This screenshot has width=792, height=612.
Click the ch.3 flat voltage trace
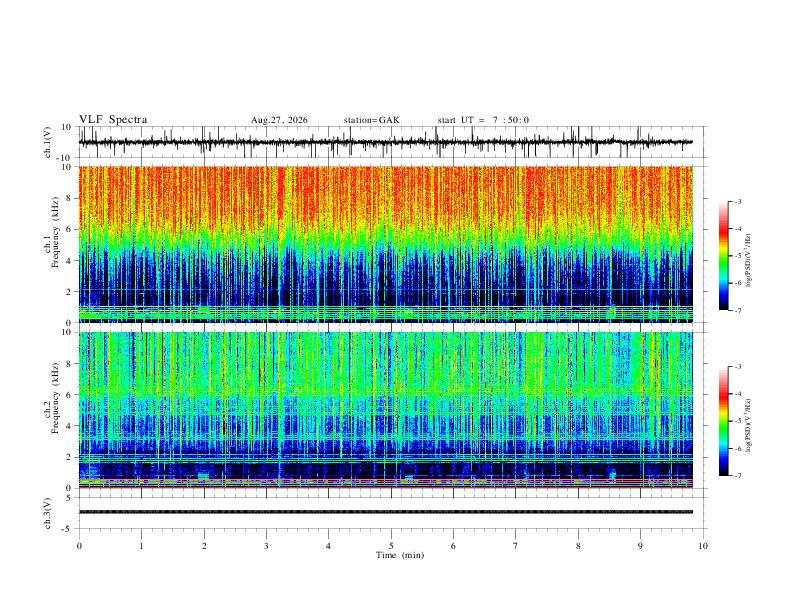pos(385,512)
